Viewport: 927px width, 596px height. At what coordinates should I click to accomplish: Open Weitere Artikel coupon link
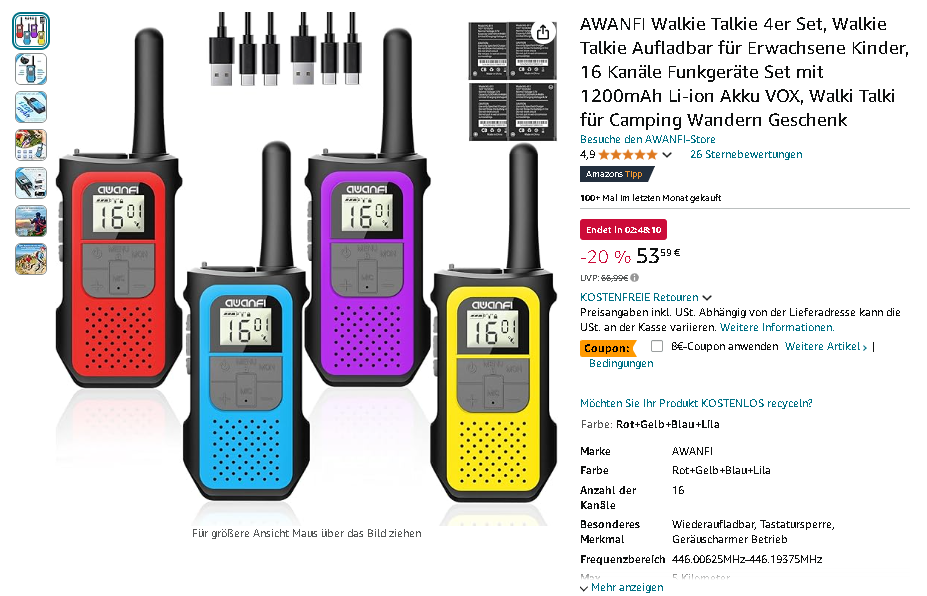click(826, 346)
